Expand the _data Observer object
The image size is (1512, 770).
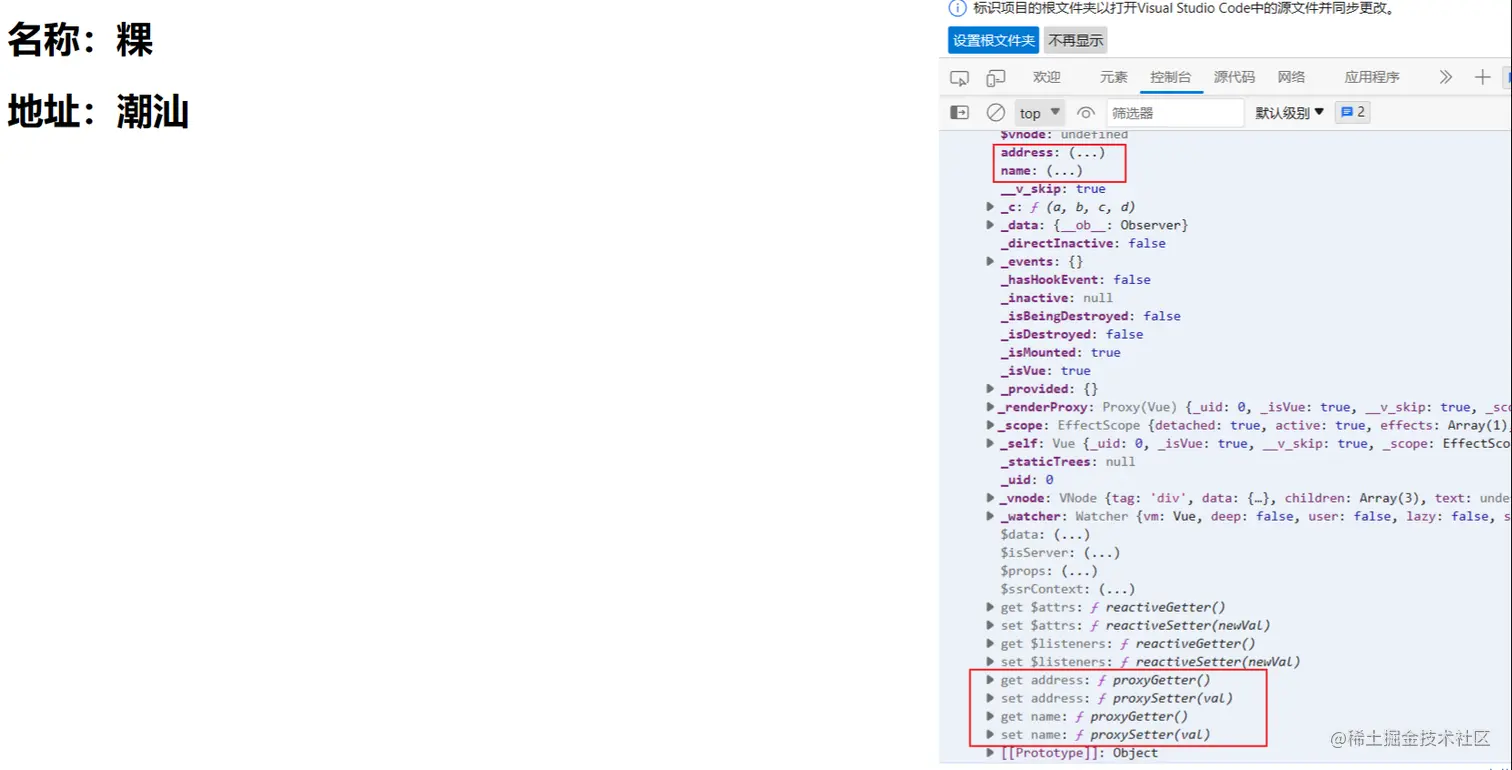pyautogui.click(x=991, y=225)
